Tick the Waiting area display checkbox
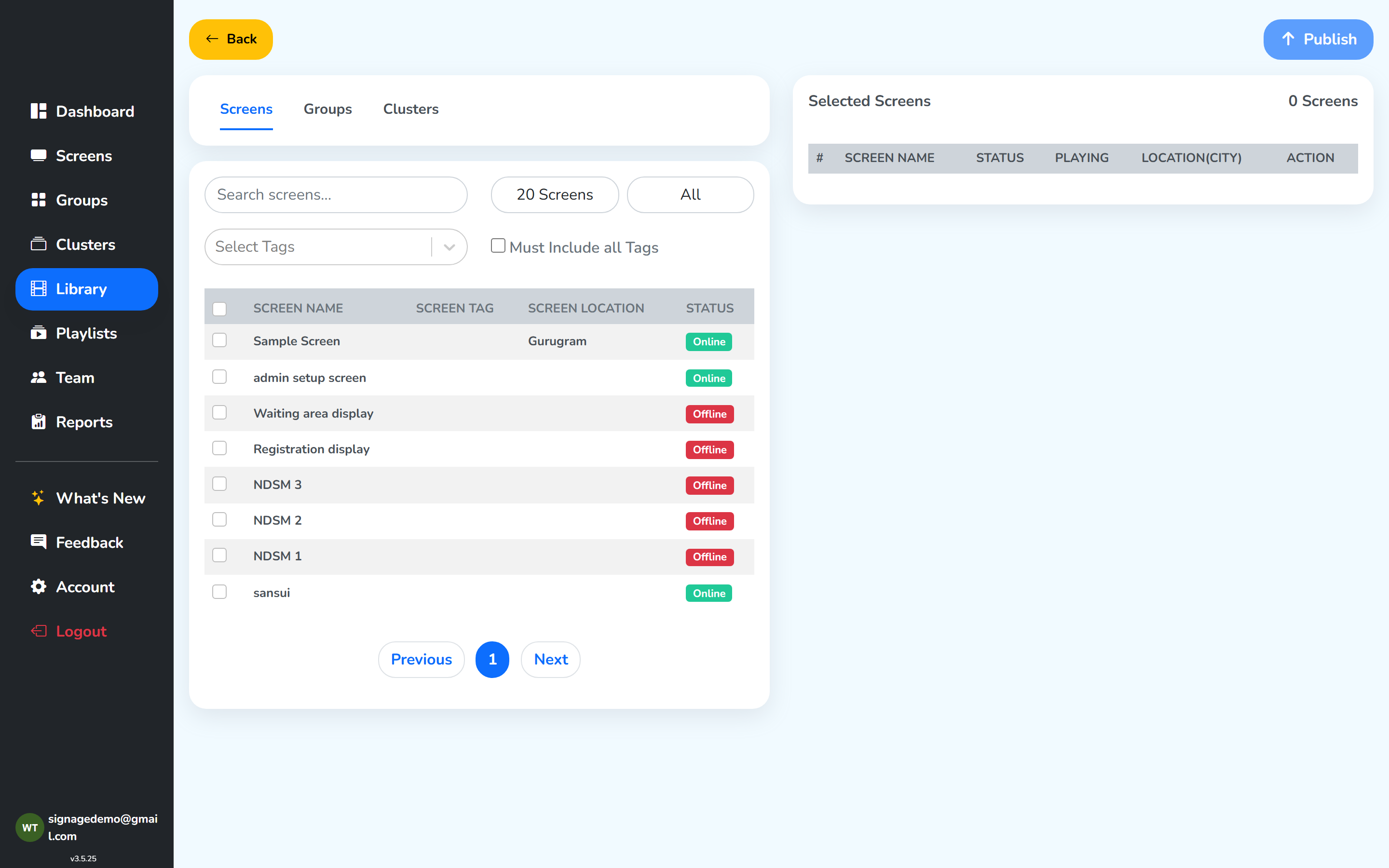Image resolution: width=1389 pixels, height=868 pixels. 219,412
